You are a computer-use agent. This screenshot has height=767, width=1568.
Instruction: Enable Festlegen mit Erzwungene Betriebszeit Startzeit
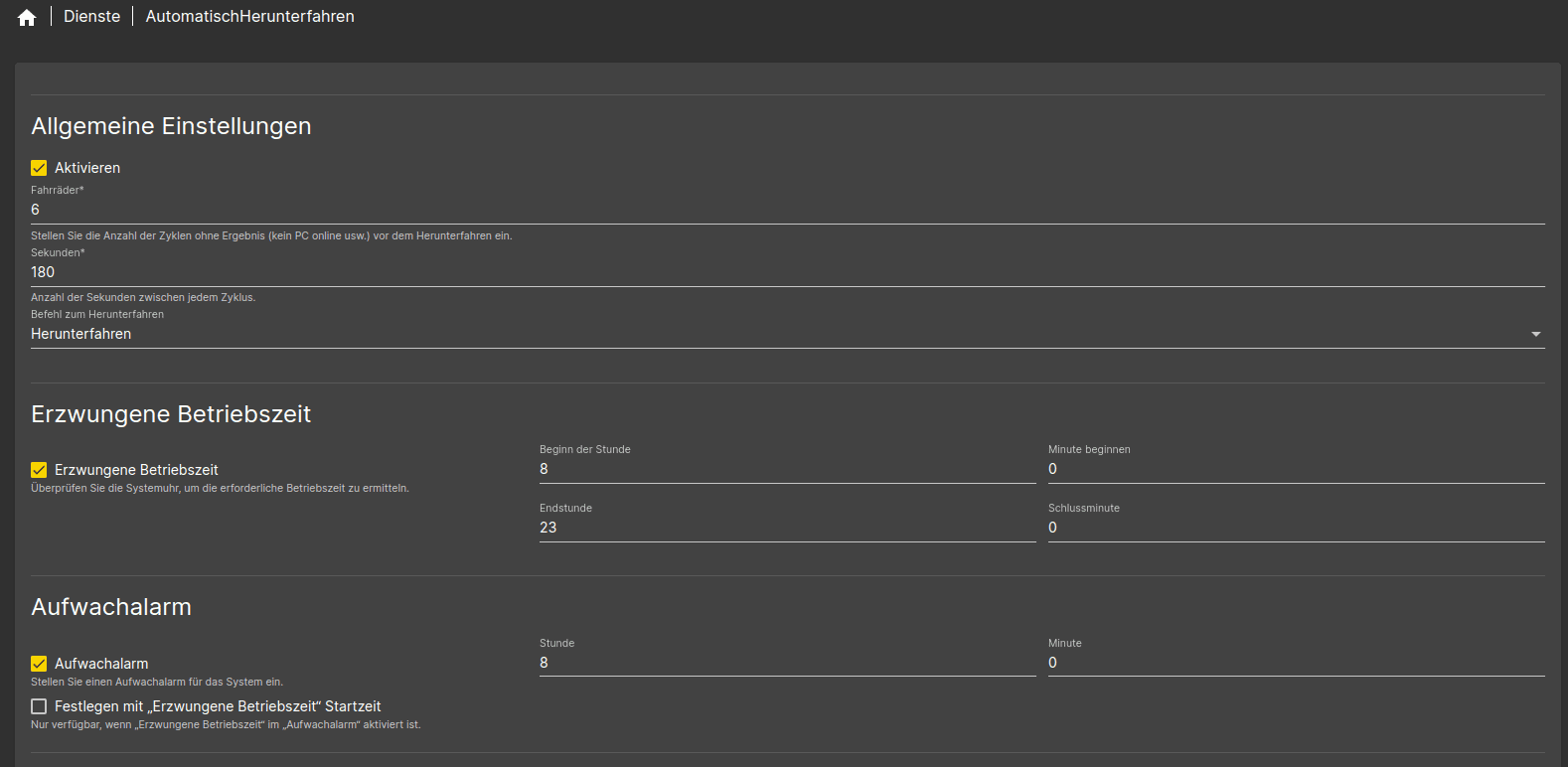coord(40,706)
